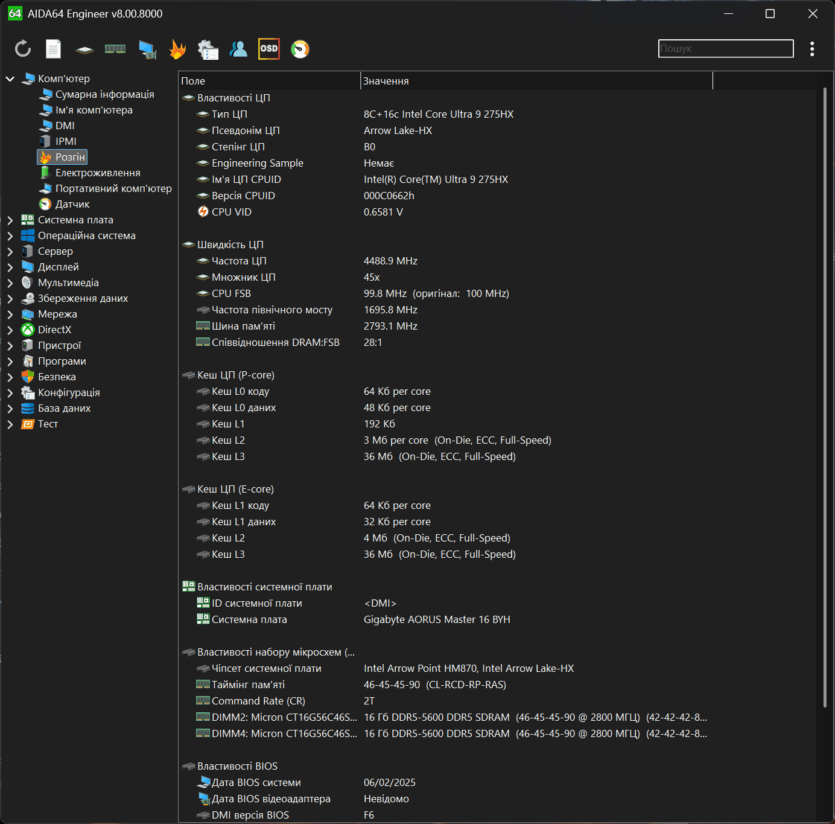Viewport: 835px width, 824px height.
Task: Start the flame stability test toolbar icon
Action: click(x=177, y=49)
